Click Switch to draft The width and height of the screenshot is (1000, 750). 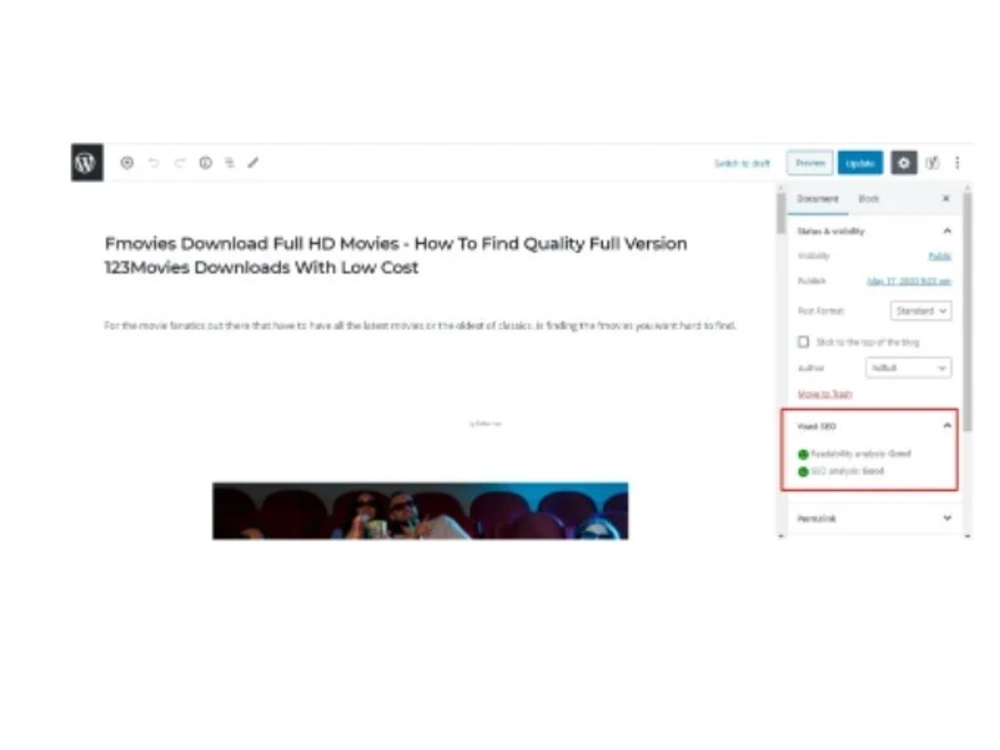pyautogui.click(x=742, y=163)
